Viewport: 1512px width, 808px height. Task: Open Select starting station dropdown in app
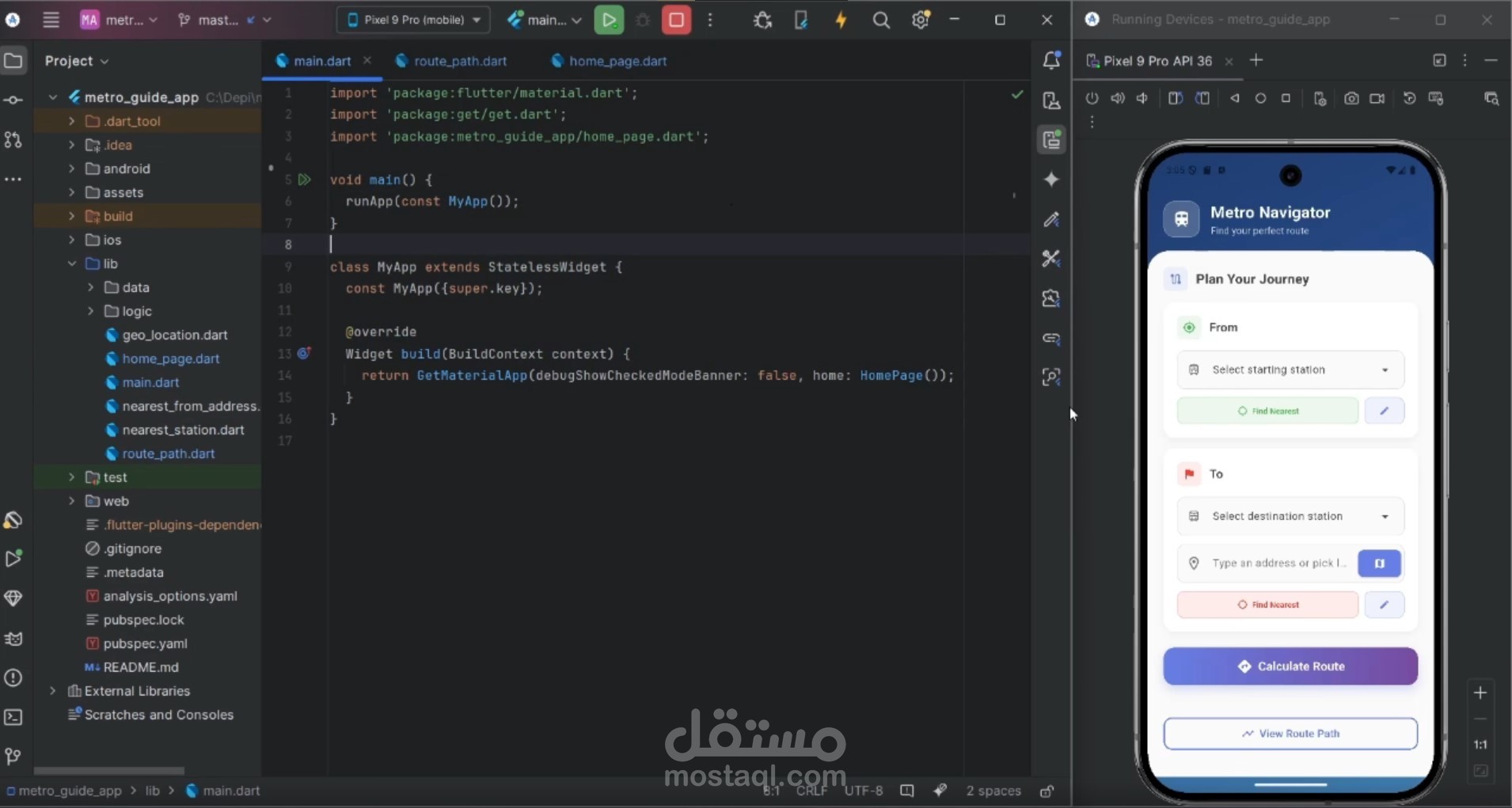click(x=1290, y=370)
